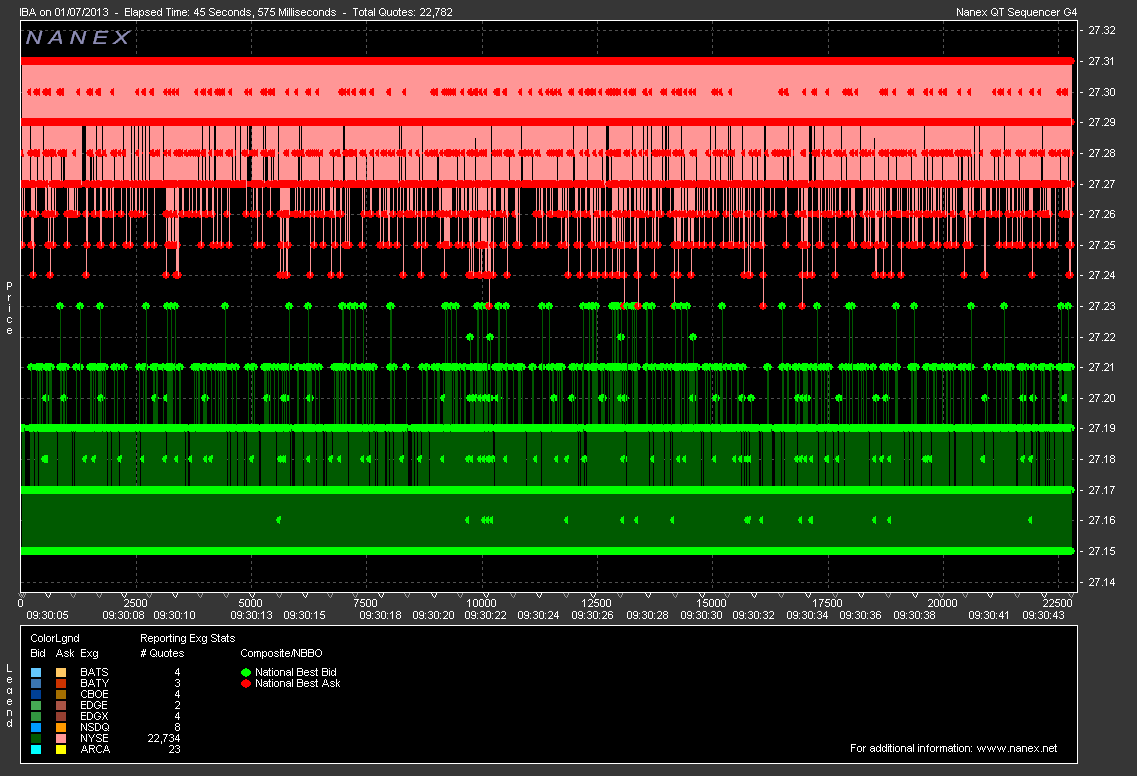Click the NYSE bid color swatch
The height and width of the screenshot is (776, 1137).
coord(37,738)
